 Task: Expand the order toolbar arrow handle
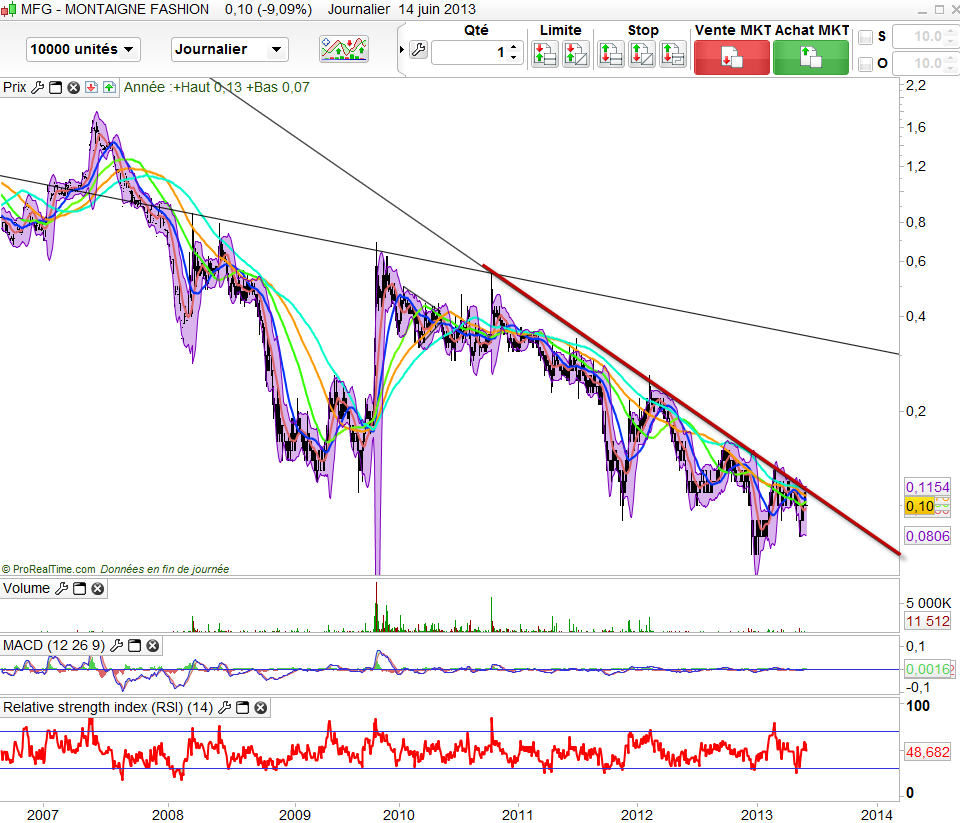coord(402,50)
